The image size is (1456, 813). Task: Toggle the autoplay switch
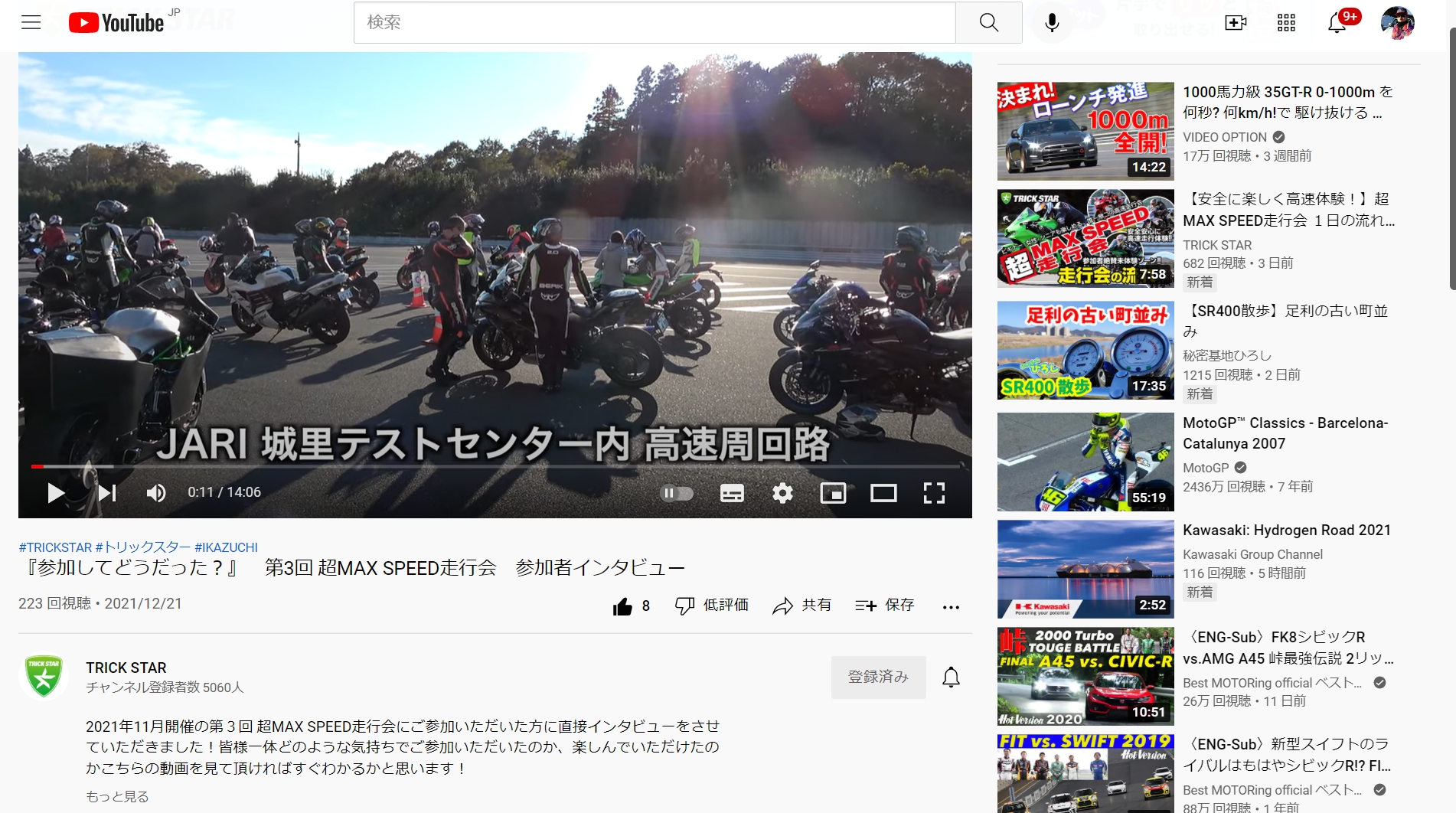pyautogui.click(x=677, y=493)
